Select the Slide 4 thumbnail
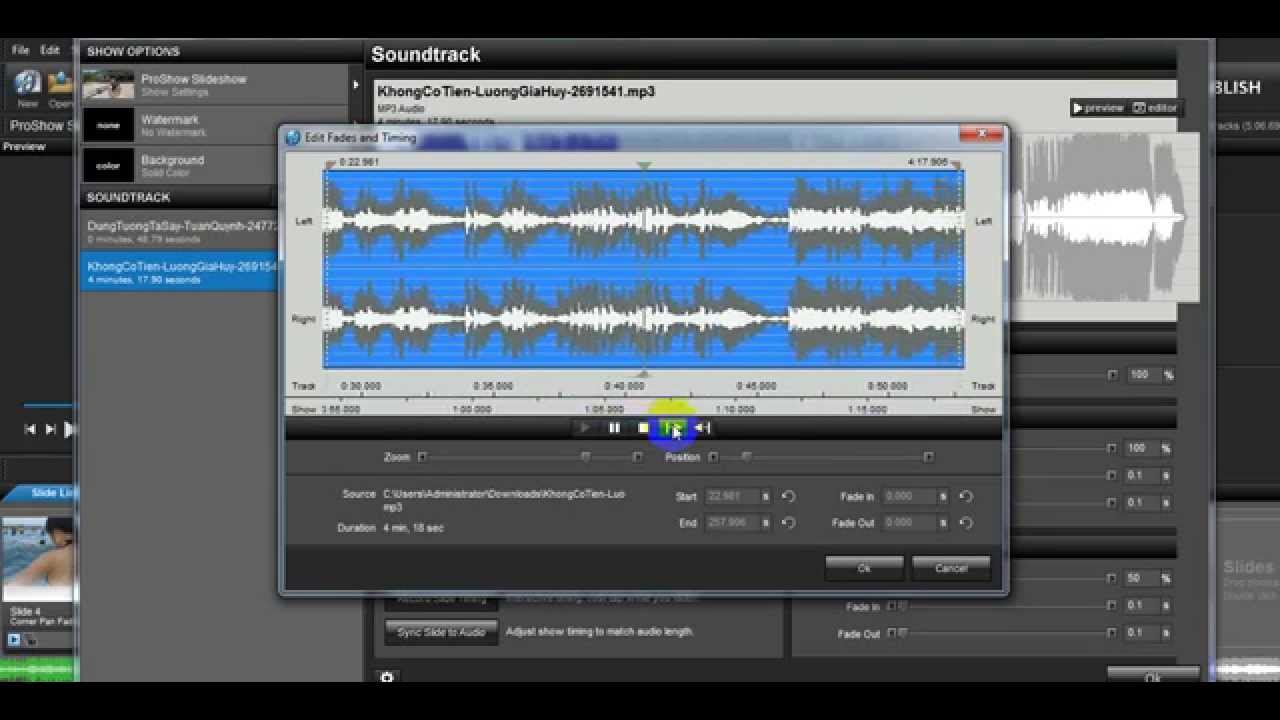Image resolution: width=1280 pixels, height=720 pixels. pos(39,560)
